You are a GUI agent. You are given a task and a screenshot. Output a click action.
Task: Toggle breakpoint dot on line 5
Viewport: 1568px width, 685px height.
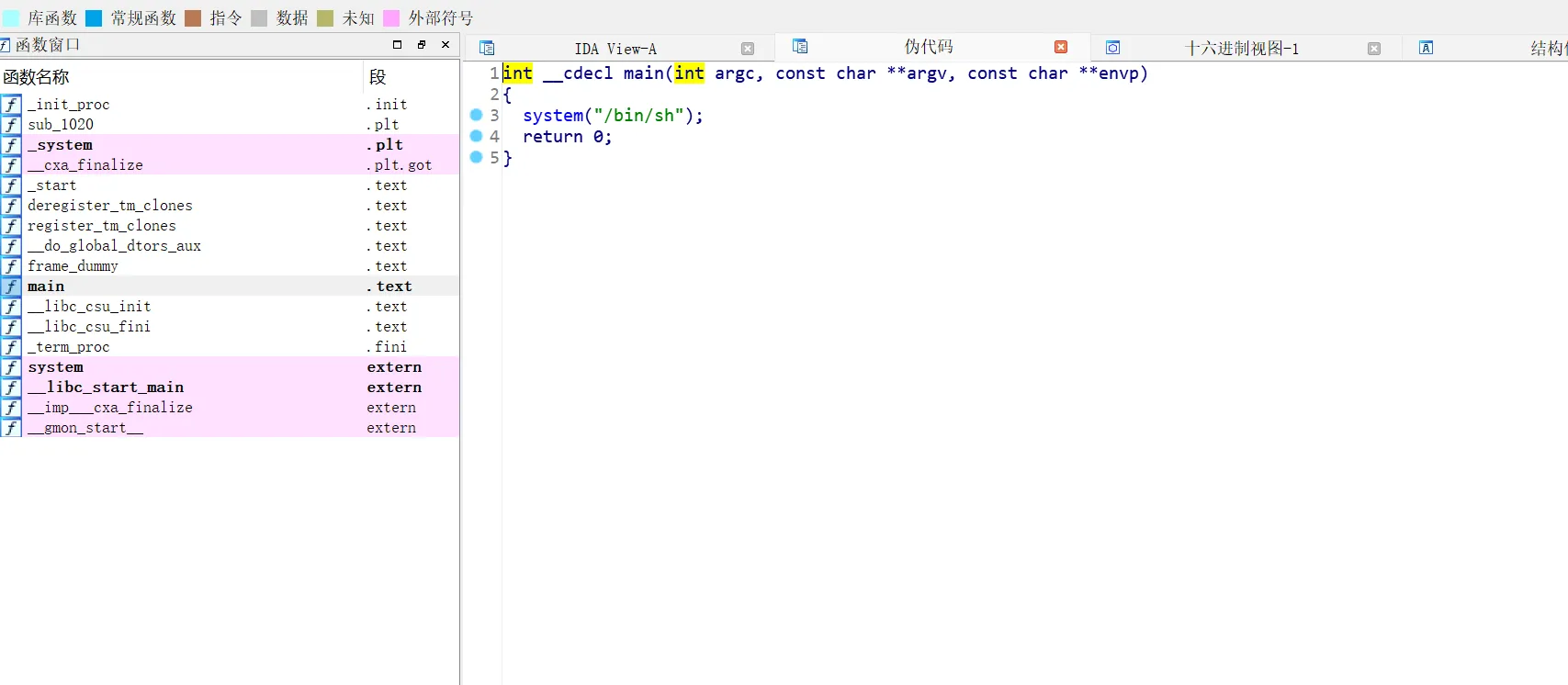pyautogui.click(x=476, y=157)
